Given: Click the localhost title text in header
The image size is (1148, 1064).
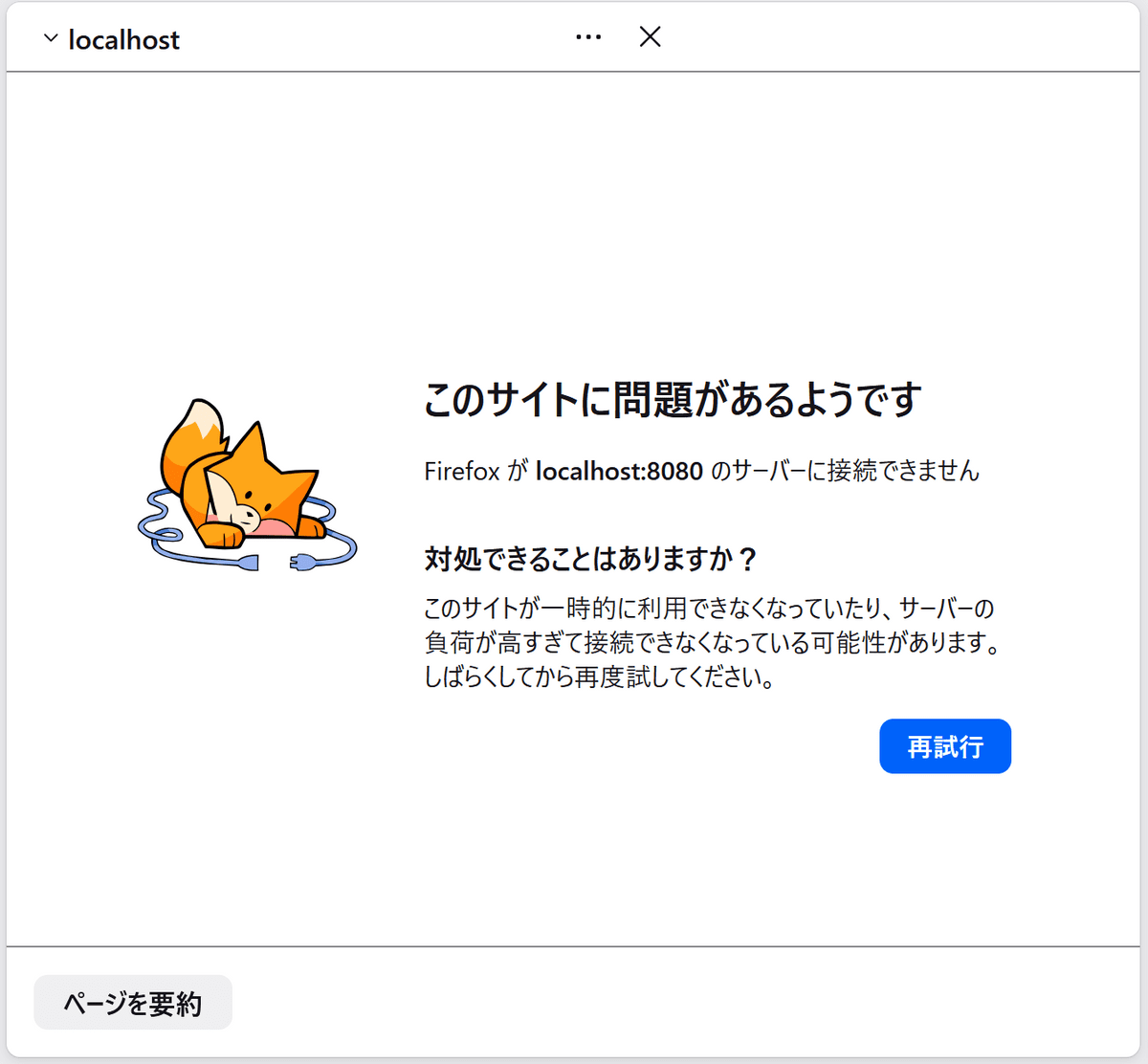Looking at the screenshot, I should pyautogui.click(x=124, y=39).
